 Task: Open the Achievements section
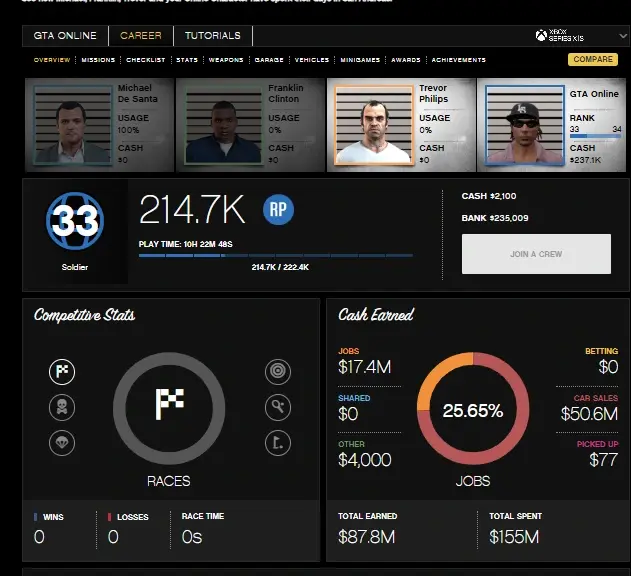(x=458, y=60)
